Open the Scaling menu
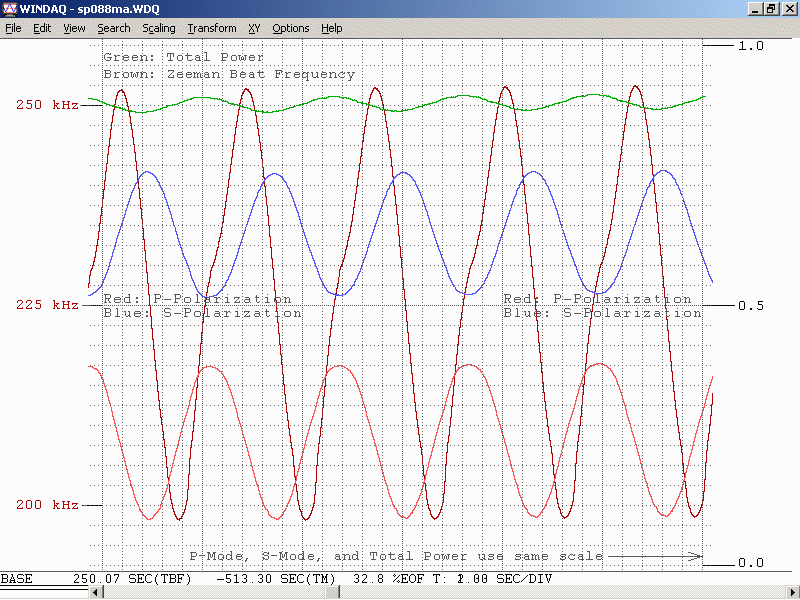Viewport: 800px width, 600px height. tap(159, 28)
